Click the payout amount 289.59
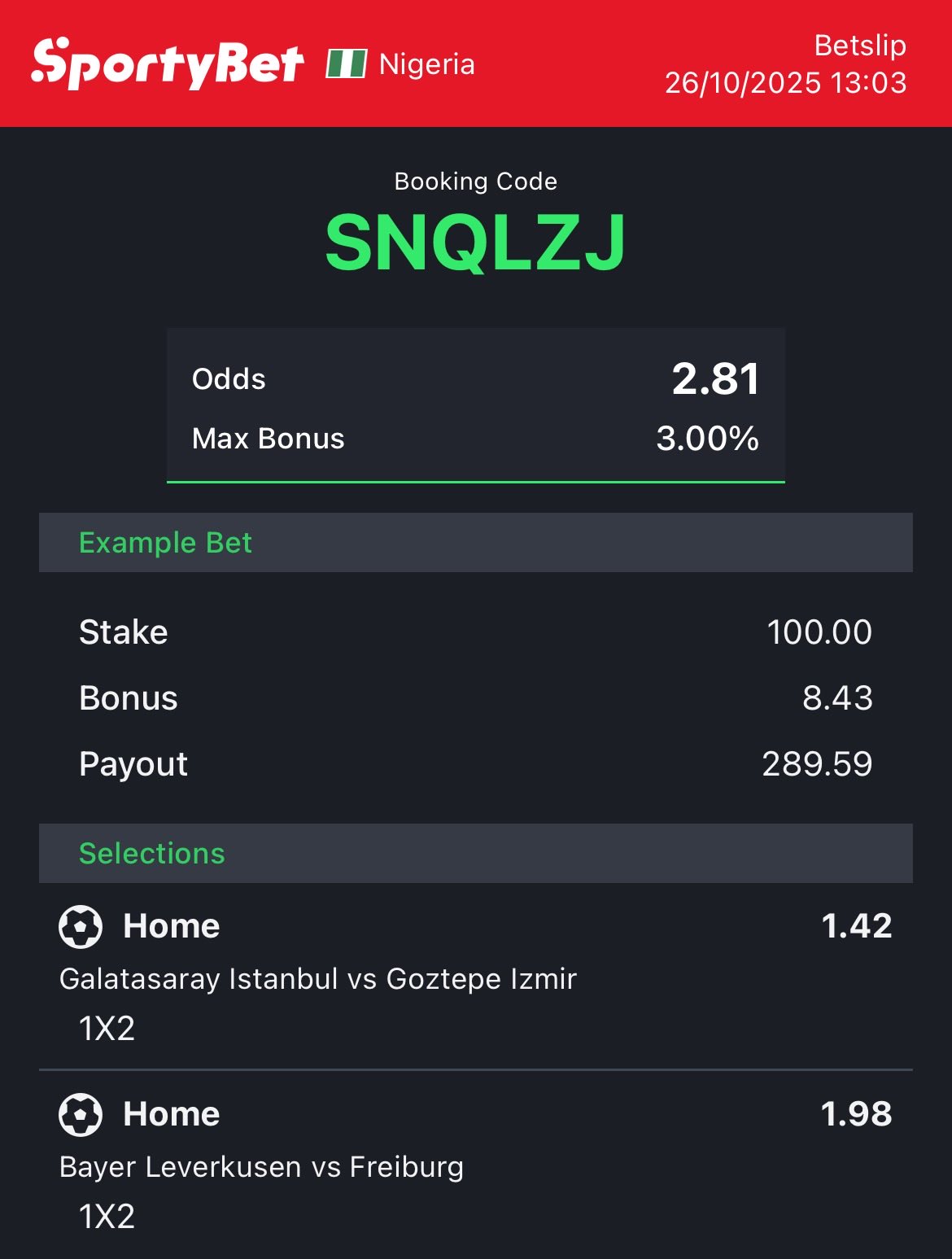Screen dimensions: 952x1259 click(817, 764)
